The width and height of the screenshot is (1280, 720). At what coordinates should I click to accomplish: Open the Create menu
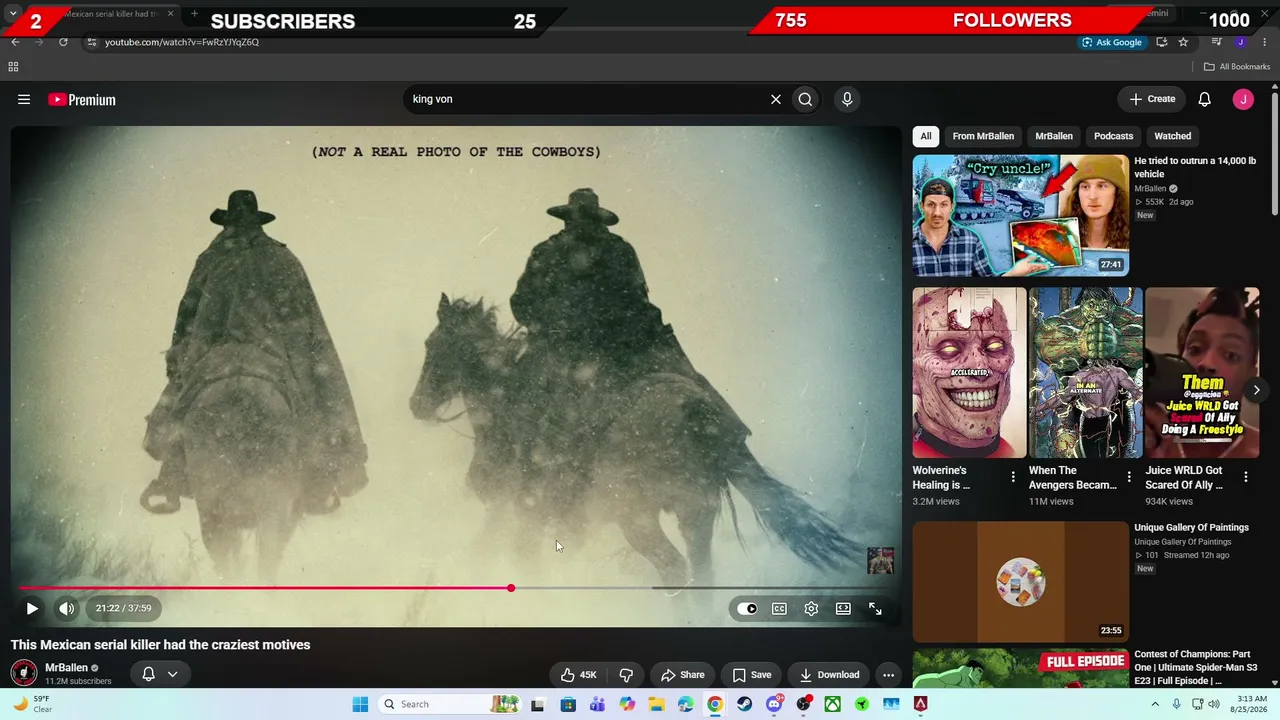1152,99
